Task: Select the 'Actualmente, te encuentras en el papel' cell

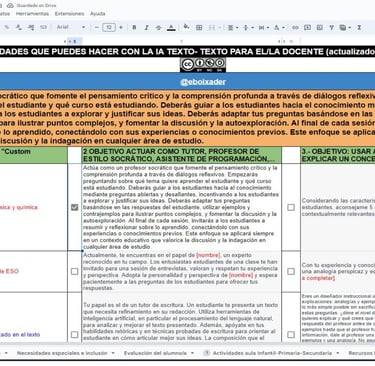Action: 181,271
